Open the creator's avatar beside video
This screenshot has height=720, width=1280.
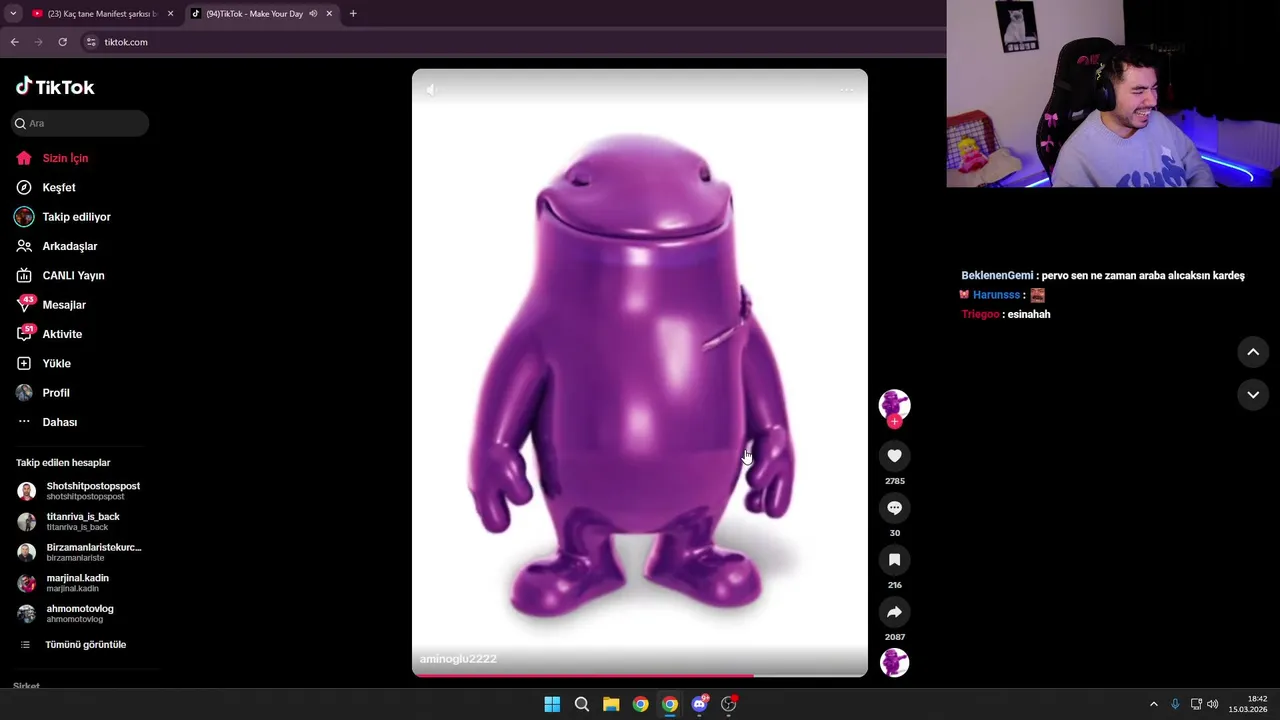click(894, 404)
